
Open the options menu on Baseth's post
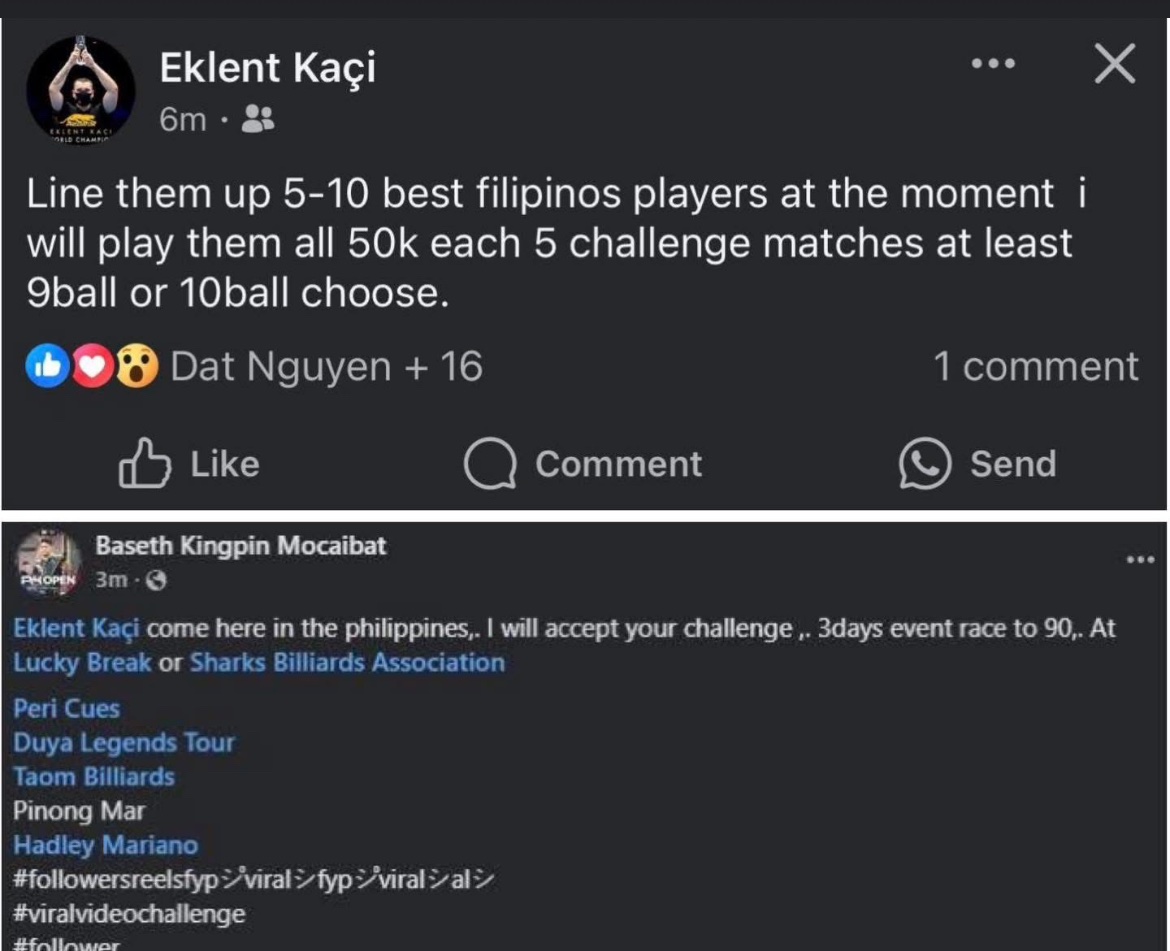[x=1140, y=560]
